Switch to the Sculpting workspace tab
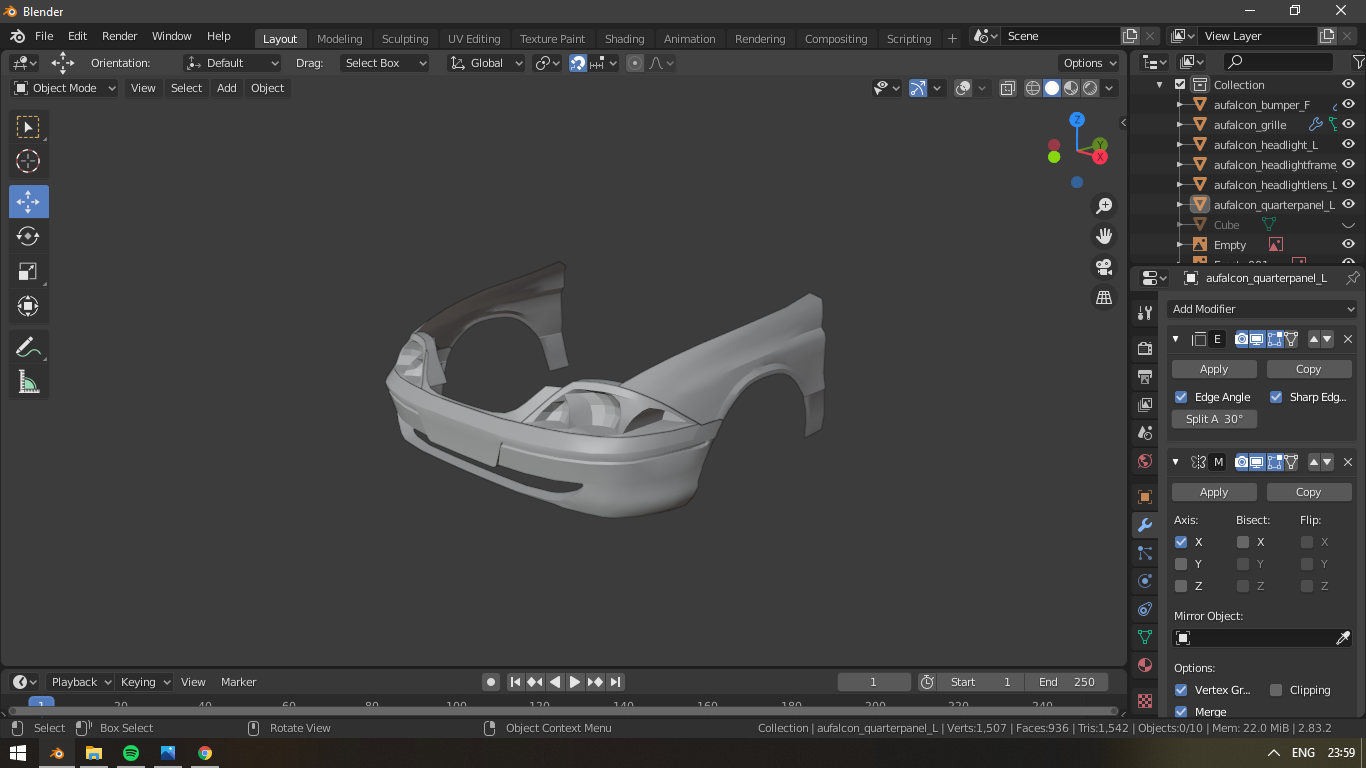 click(x=404, y=39)
